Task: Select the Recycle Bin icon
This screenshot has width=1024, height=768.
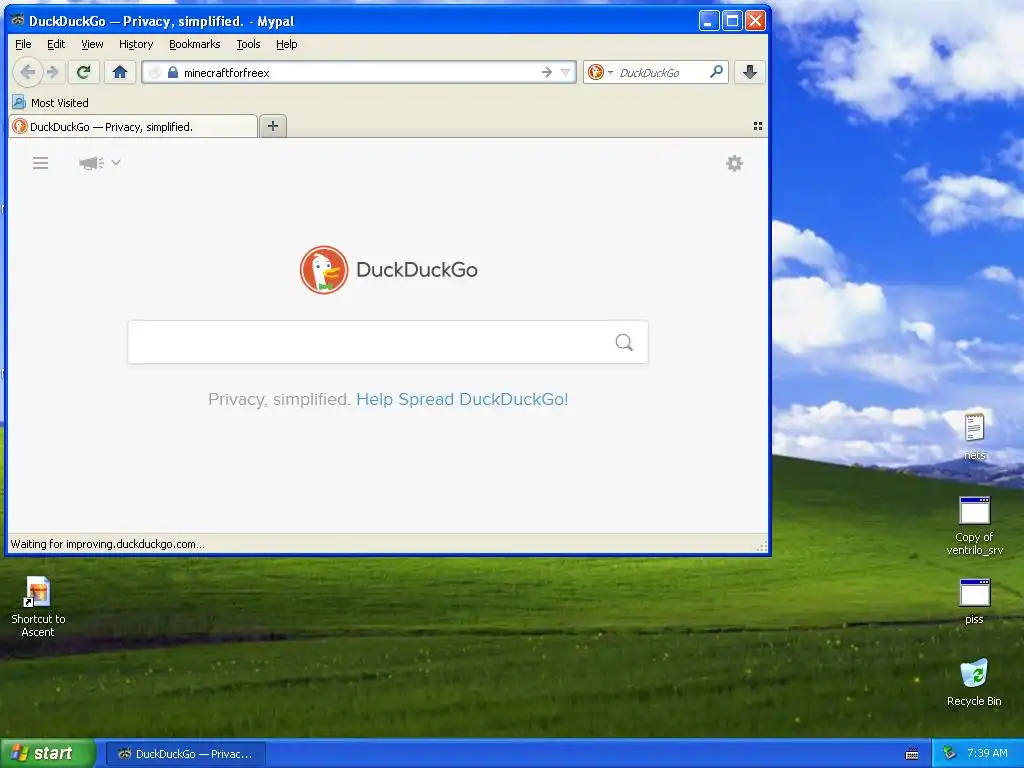Action: point(974,682)
